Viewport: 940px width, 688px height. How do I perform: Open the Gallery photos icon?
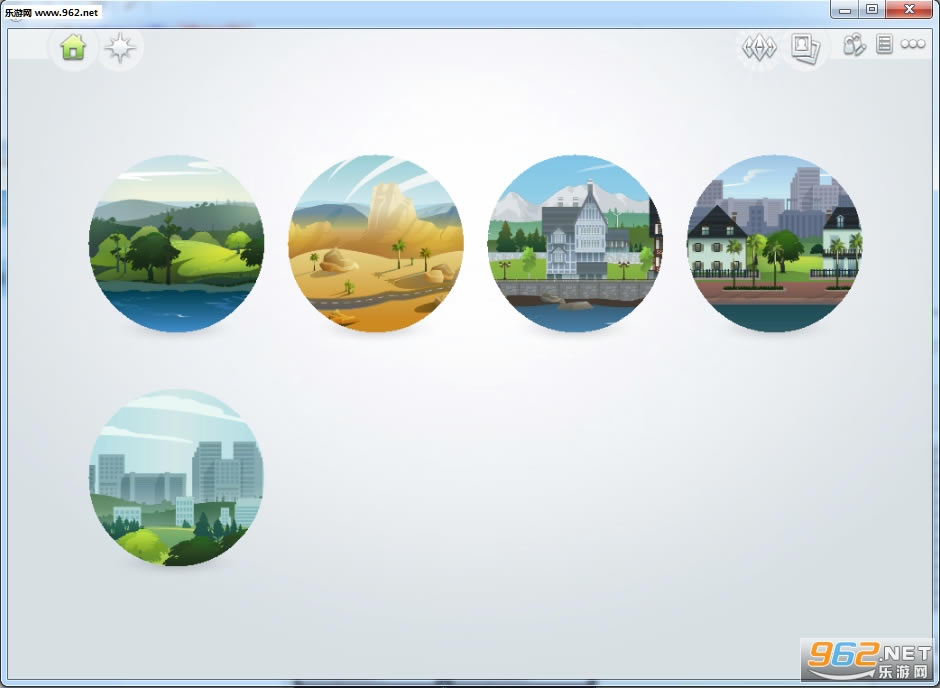(805, 47)
